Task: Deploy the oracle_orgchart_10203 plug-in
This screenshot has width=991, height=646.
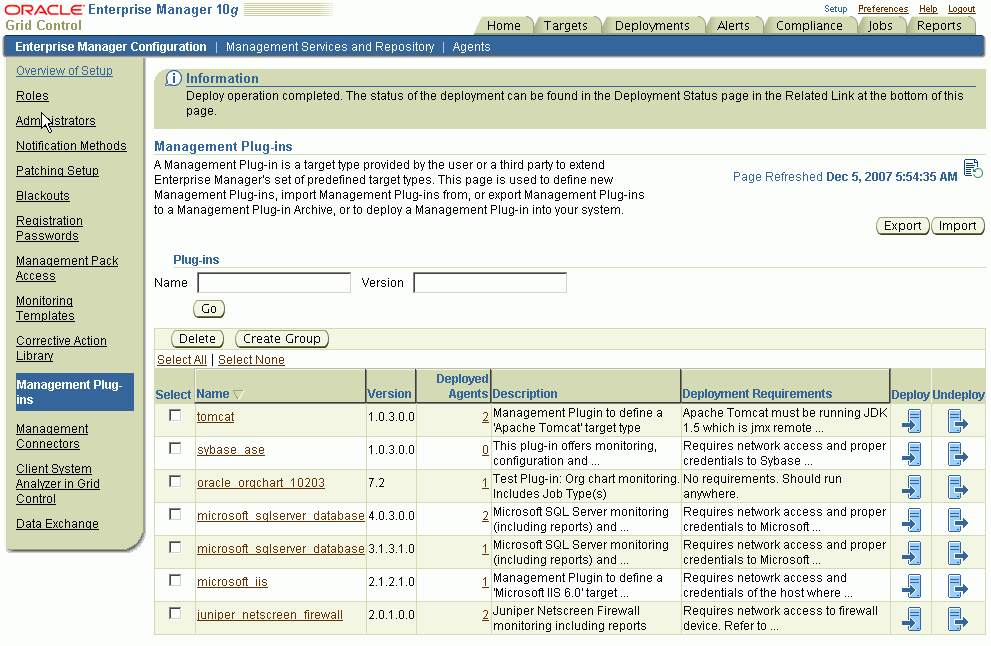Action: [x=911, y=486]
